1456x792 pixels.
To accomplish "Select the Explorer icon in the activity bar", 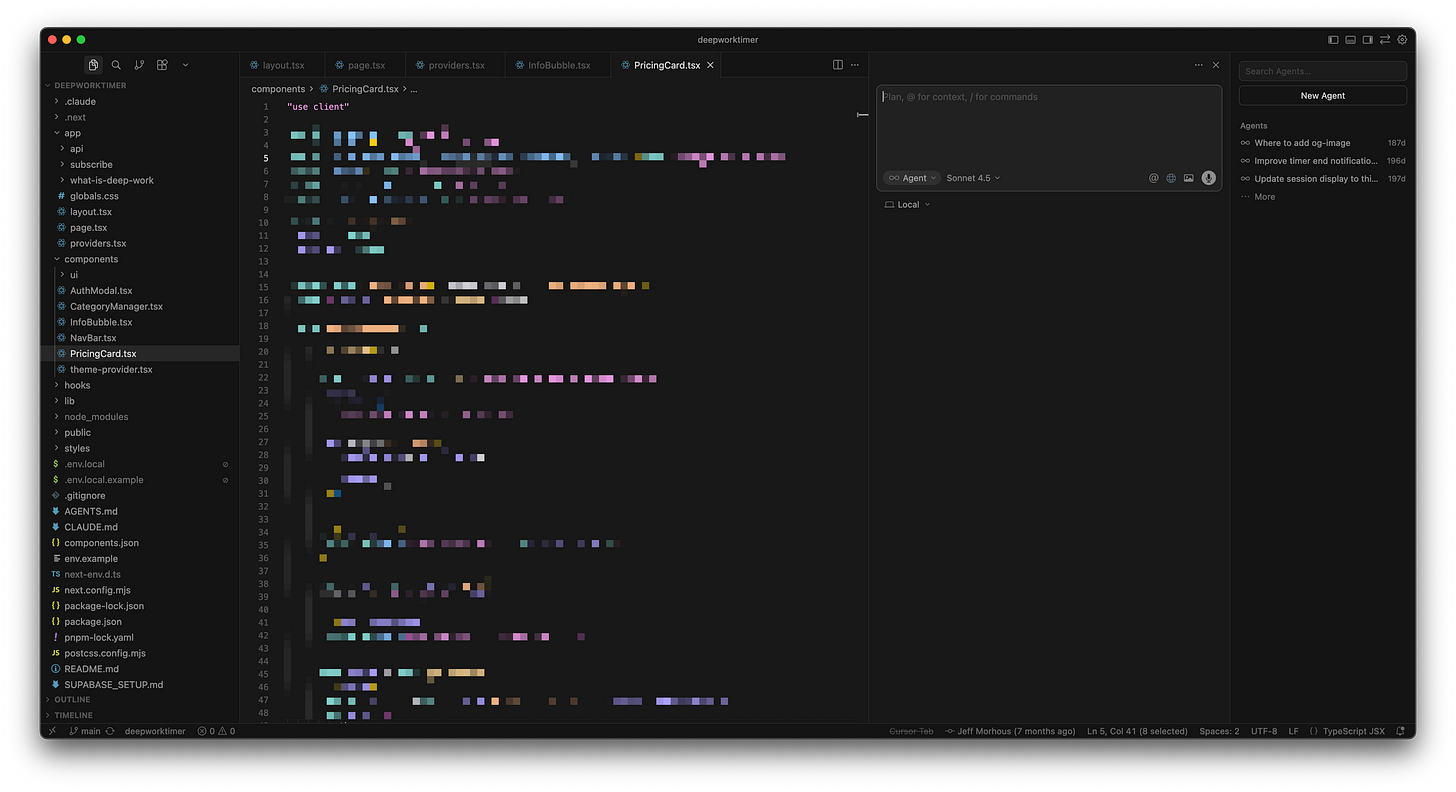I will click(92, 64).
